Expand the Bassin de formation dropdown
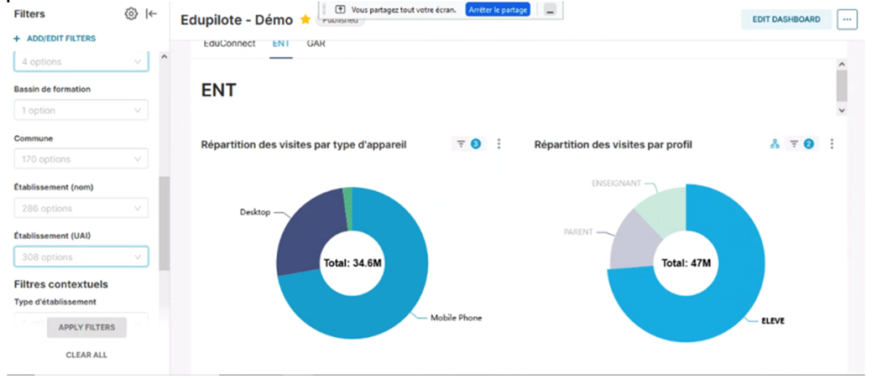Screen dimensions: 872x379 (81, 110)
